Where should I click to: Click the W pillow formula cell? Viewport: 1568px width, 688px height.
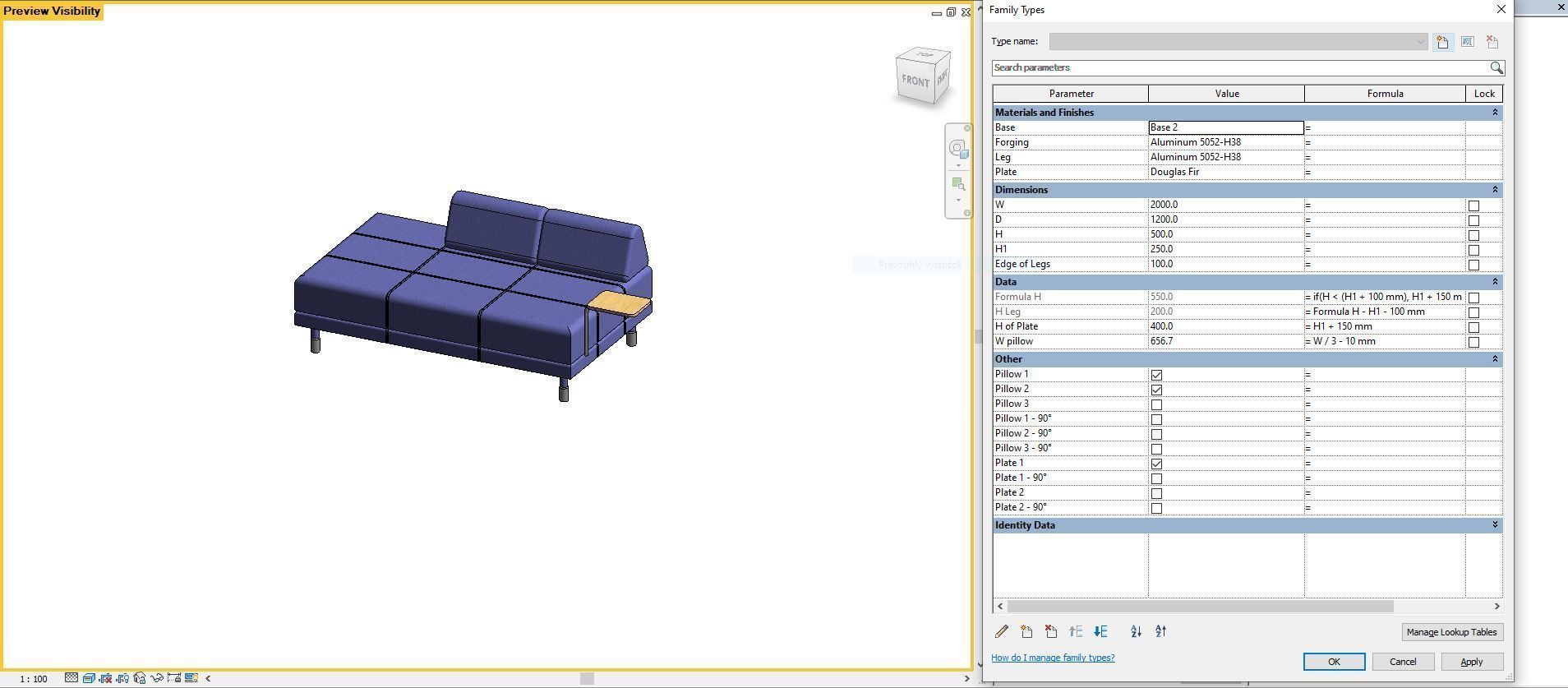pyautogui.click(x=1385, y=341)
